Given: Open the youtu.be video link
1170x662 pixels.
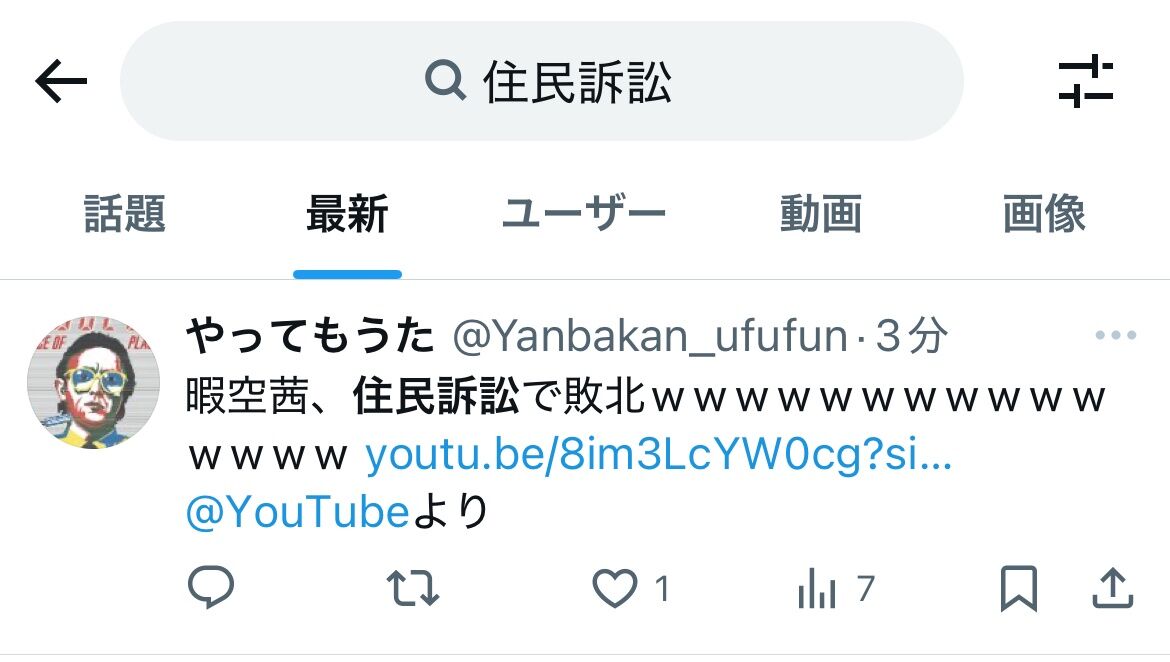Looking at the screenshot, I should pos(659,455).
